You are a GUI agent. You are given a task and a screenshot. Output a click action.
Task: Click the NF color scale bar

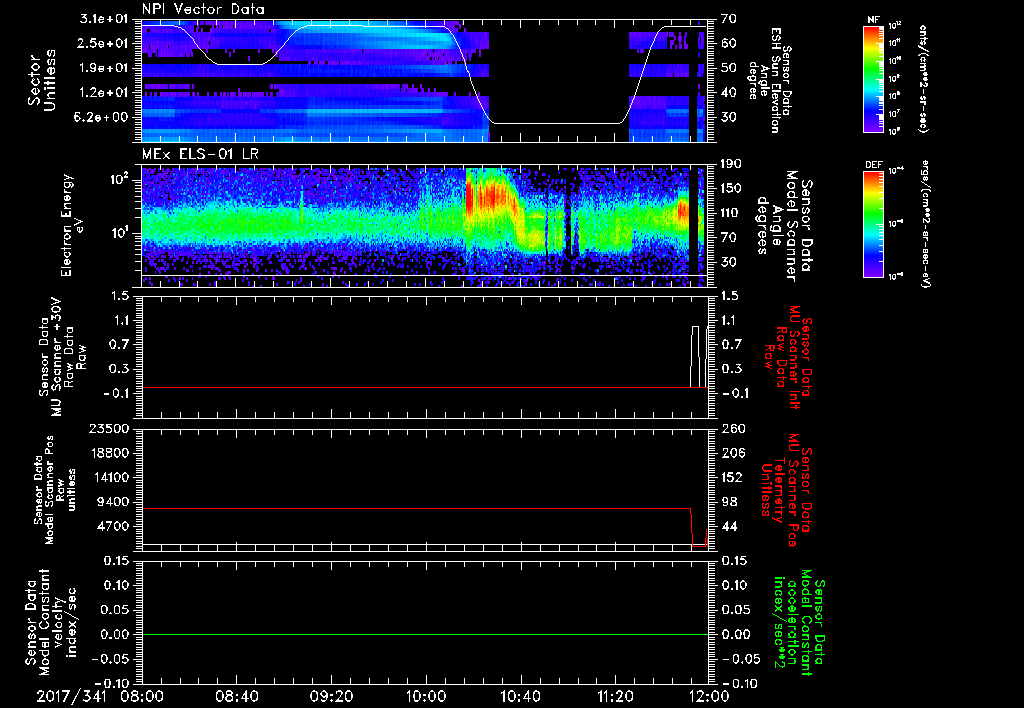[873, 79]
